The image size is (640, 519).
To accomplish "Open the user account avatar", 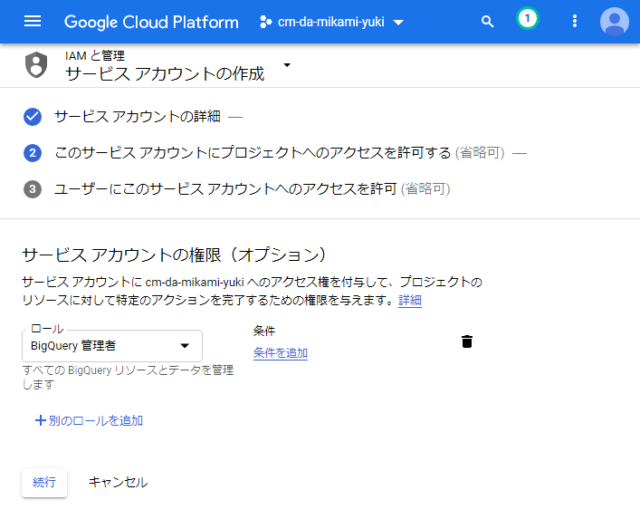I will [x=614, y=21].
